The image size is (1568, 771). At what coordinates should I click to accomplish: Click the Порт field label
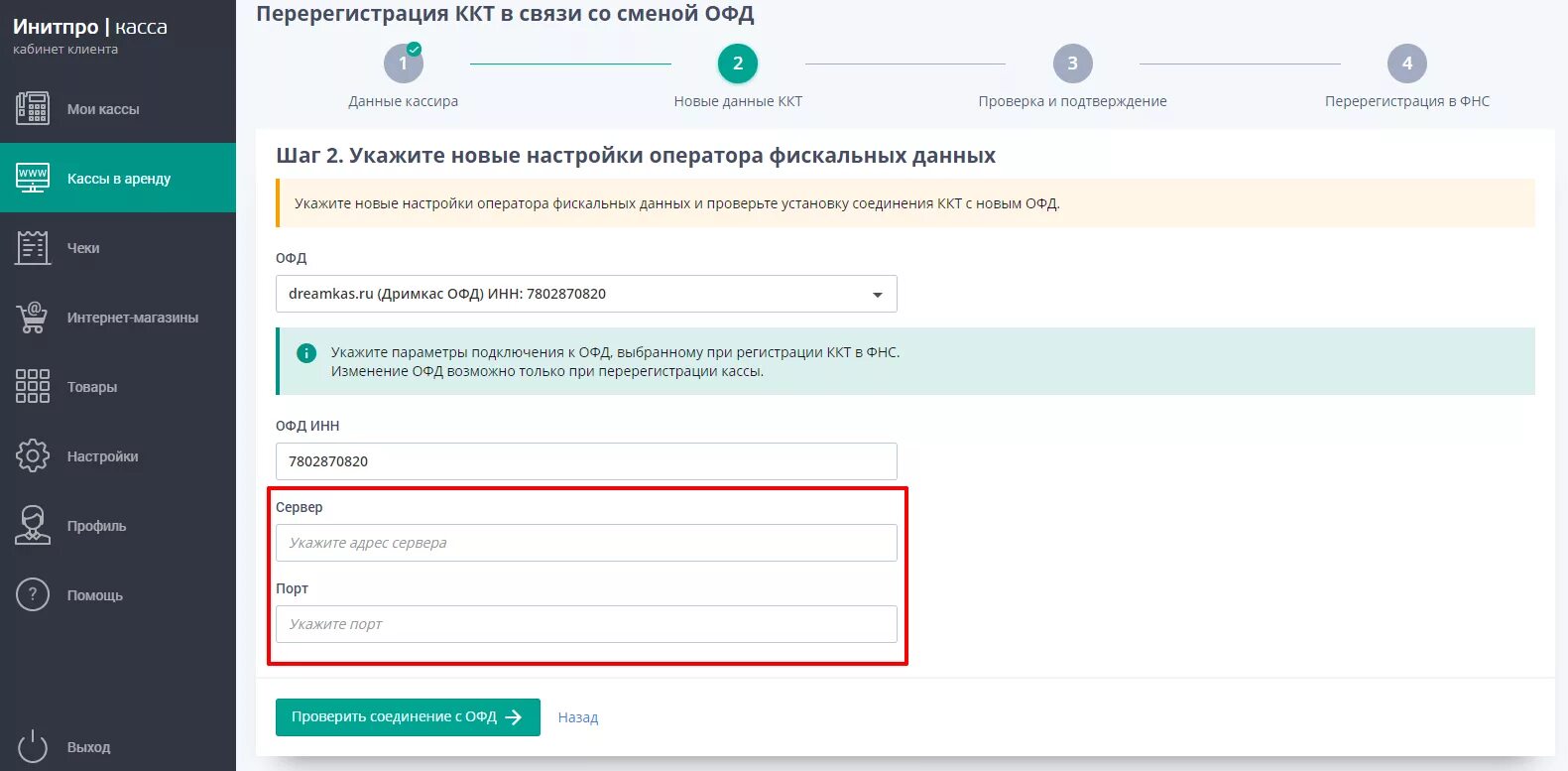tap(292, 588)
